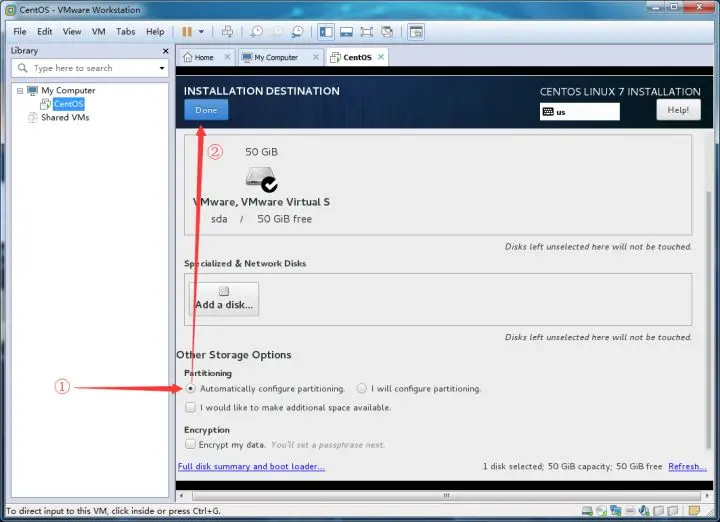Open the Tabs menu
The height and width of the screenshot is (522, 720).
pyautogui.click(x=125, y=32)
